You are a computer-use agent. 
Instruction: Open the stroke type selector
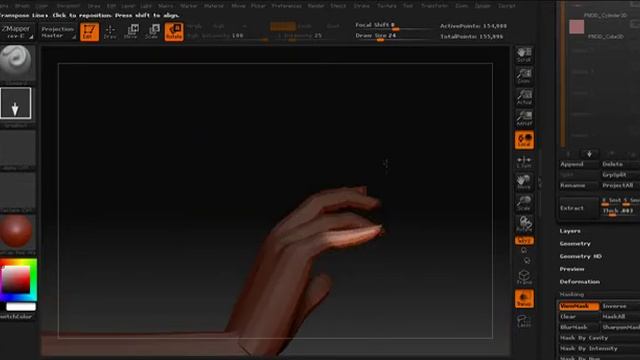(16, 104)
